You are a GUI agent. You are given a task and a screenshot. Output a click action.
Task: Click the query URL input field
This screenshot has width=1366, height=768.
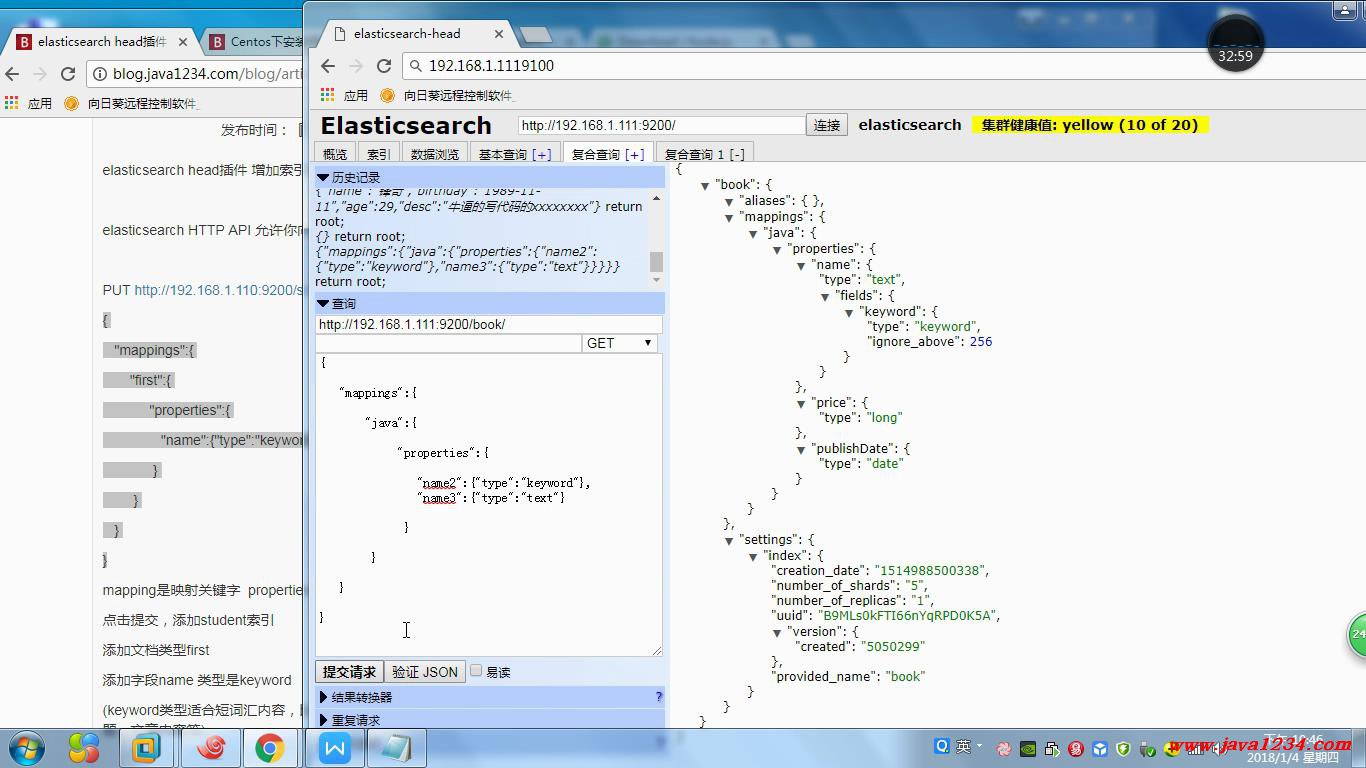click(x=488, y=324)
